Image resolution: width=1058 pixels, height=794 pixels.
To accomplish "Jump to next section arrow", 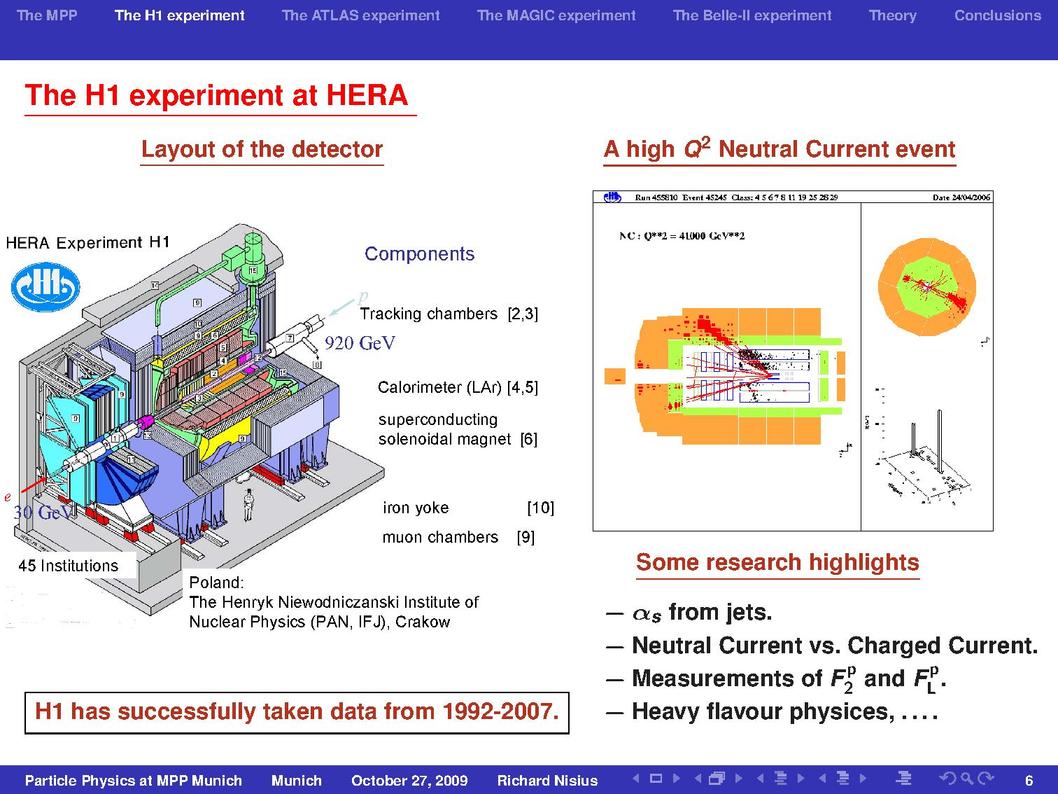I will (x=863, y=778).
